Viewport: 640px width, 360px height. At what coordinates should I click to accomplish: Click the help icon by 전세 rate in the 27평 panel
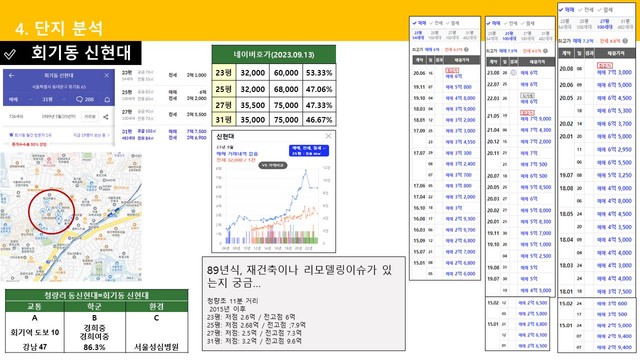(625, 41)
